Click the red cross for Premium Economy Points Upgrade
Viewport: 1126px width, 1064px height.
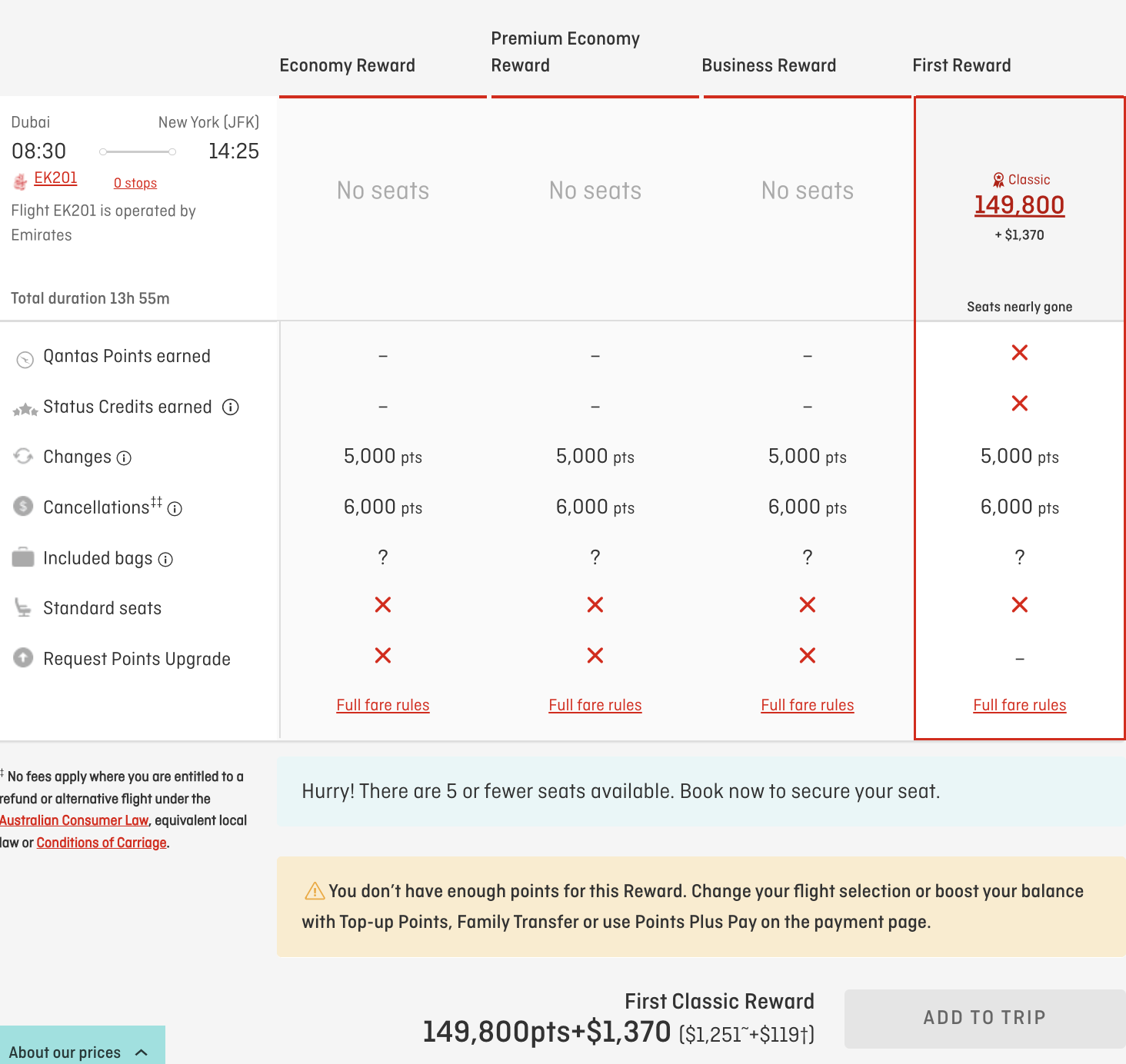[595, 656]
